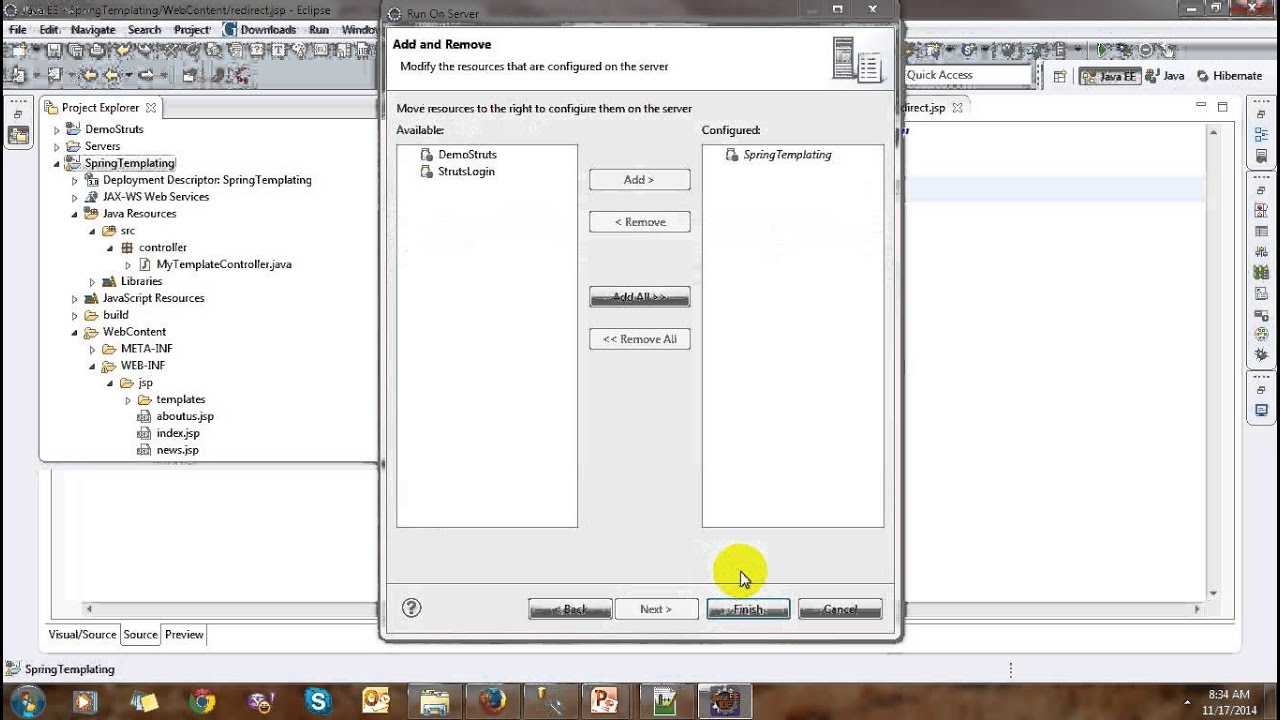Switch to the Java EE perspective
1280x720 pixels.
1110,75
